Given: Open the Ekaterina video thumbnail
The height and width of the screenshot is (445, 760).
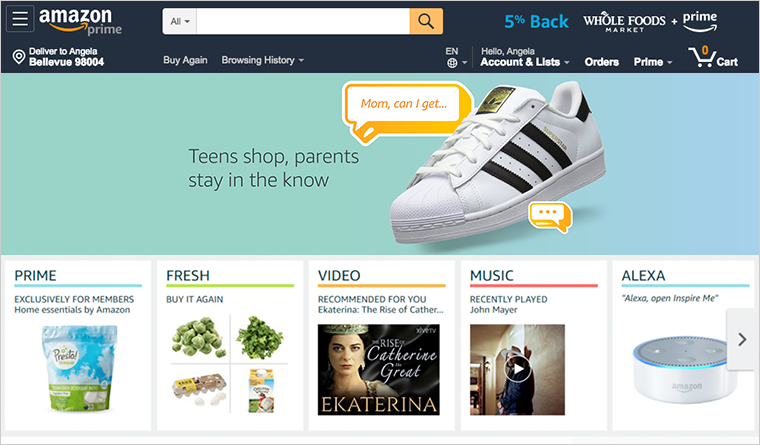Looking at the screenshot, I should (x=379, y=370).
